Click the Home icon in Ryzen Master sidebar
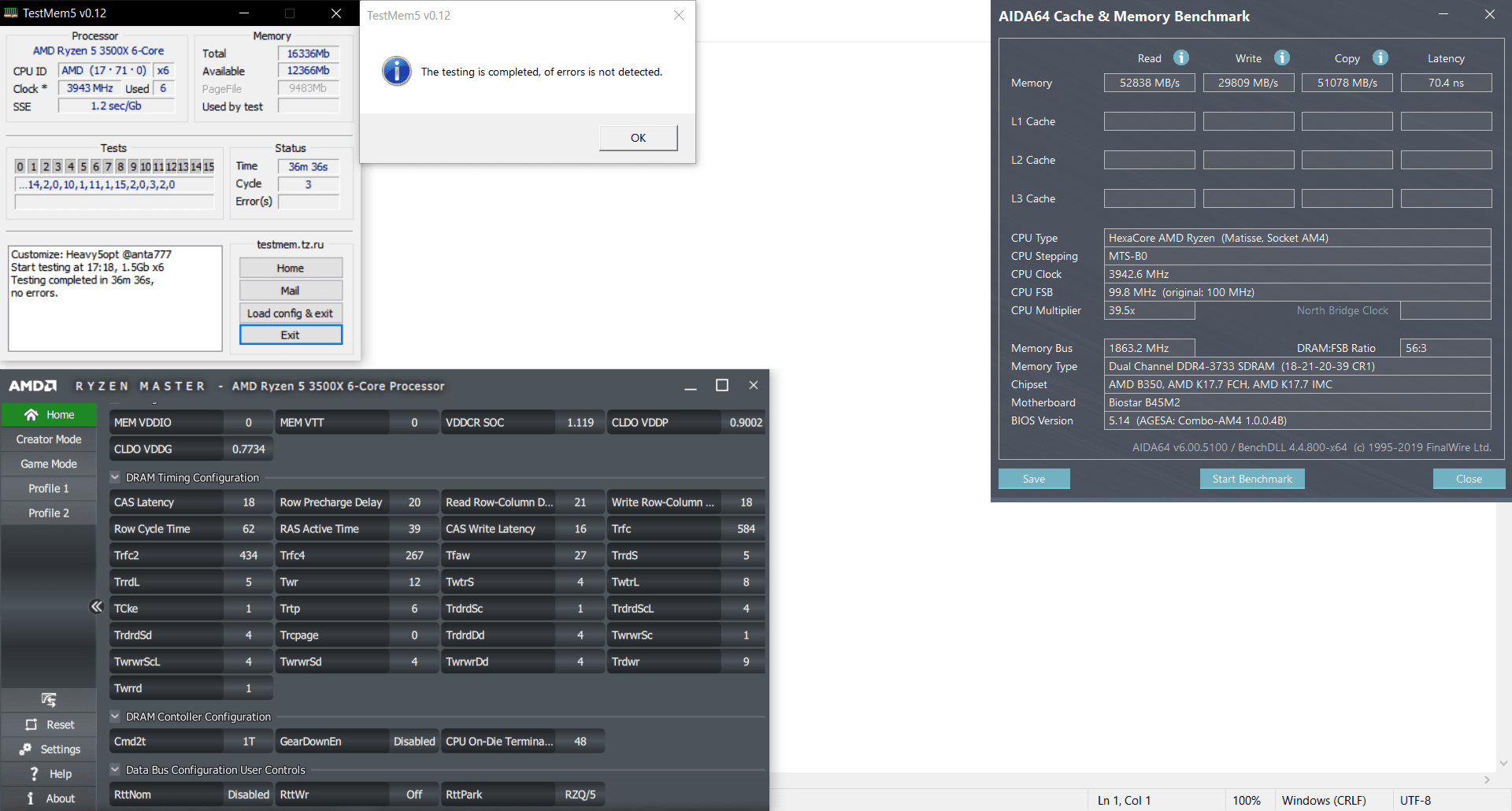 click(x=31, y=415)
